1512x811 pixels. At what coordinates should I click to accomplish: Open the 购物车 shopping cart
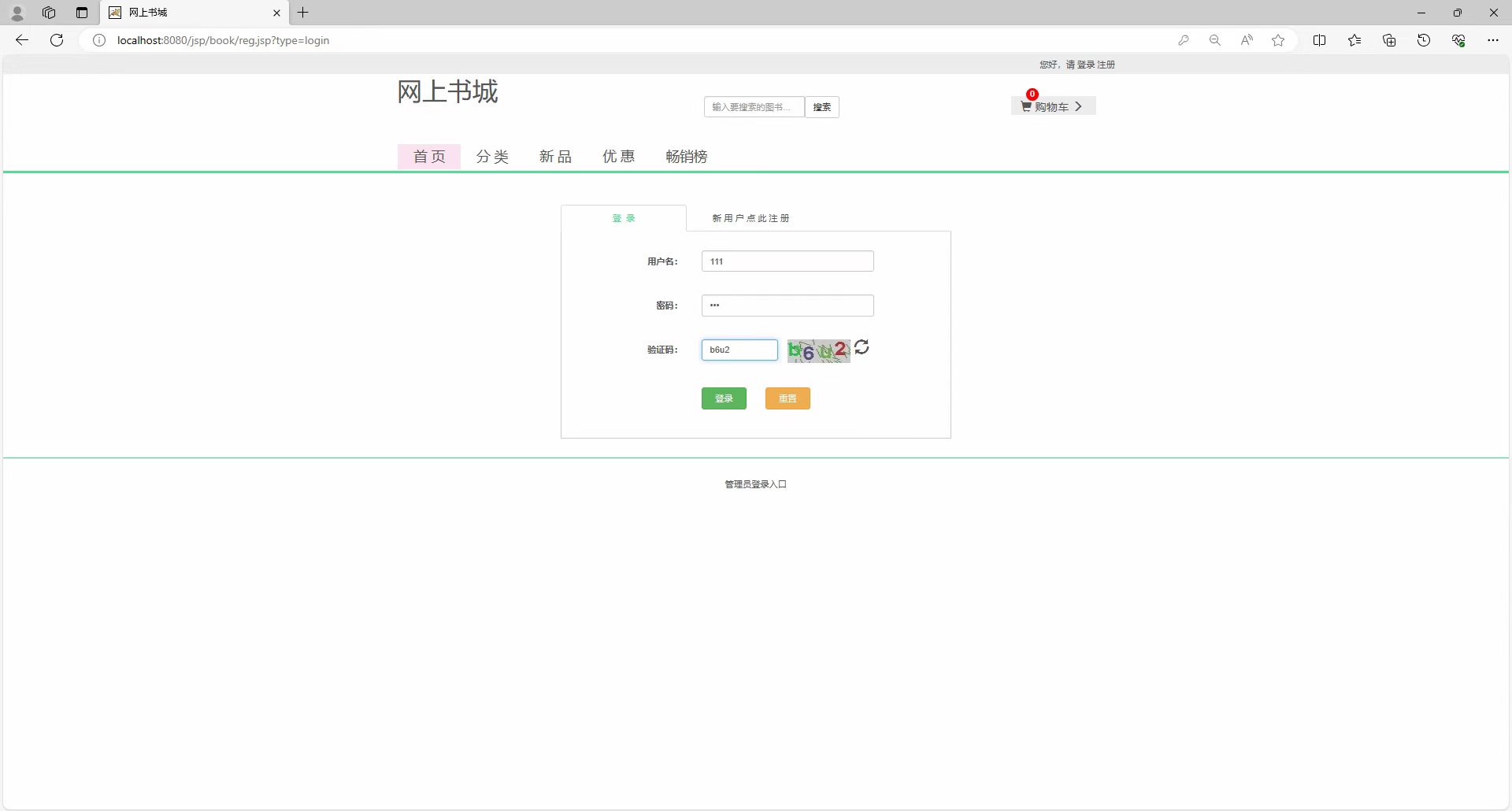coord(1053,106)
